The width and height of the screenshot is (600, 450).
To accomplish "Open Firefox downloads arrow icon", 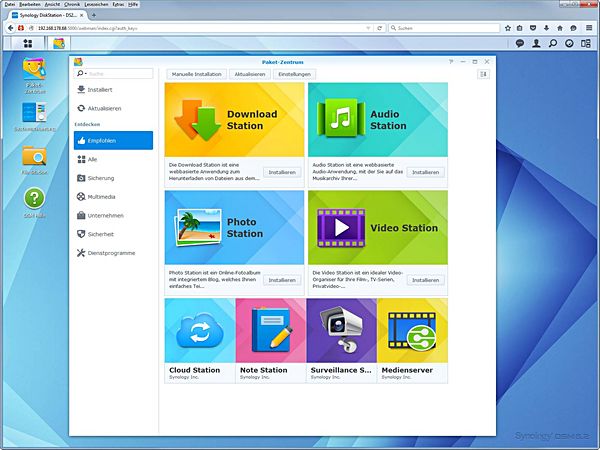I will coord(546,28).
